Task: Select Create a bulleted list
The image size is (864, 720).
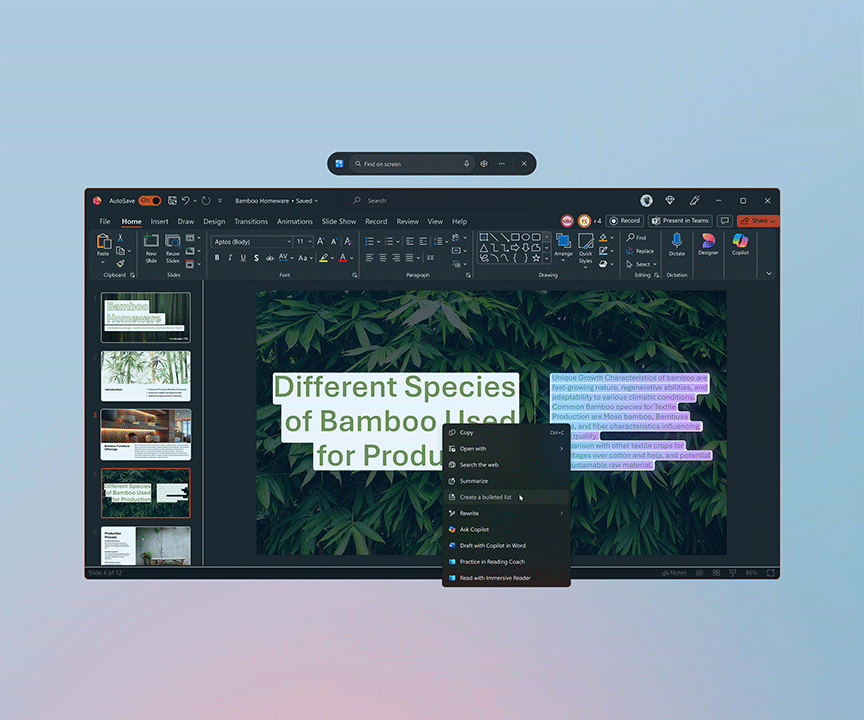Action: point(486,497)
